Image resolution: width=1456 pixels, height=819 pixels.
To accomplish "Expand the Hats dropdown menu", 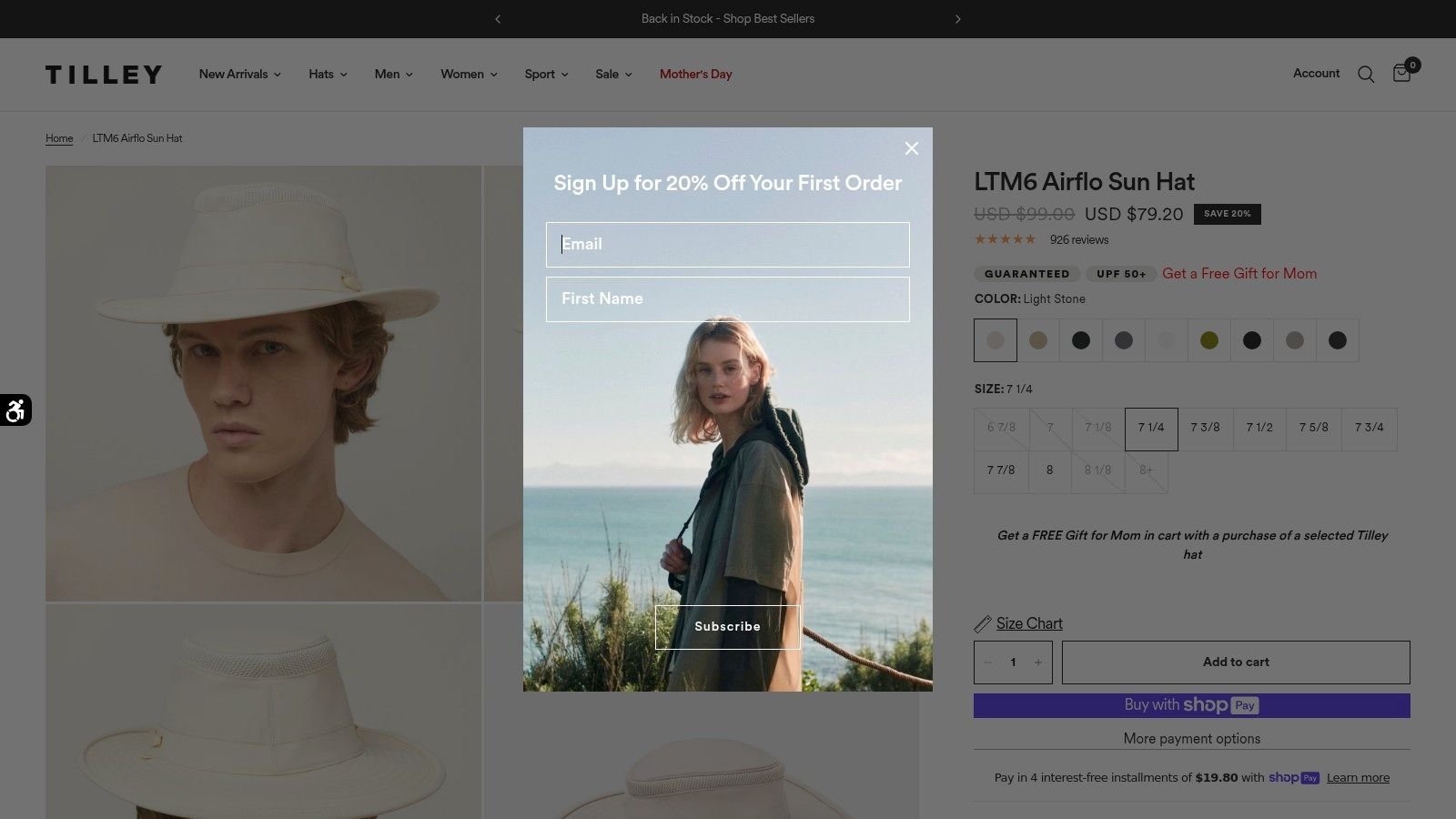I will [328, 75].
